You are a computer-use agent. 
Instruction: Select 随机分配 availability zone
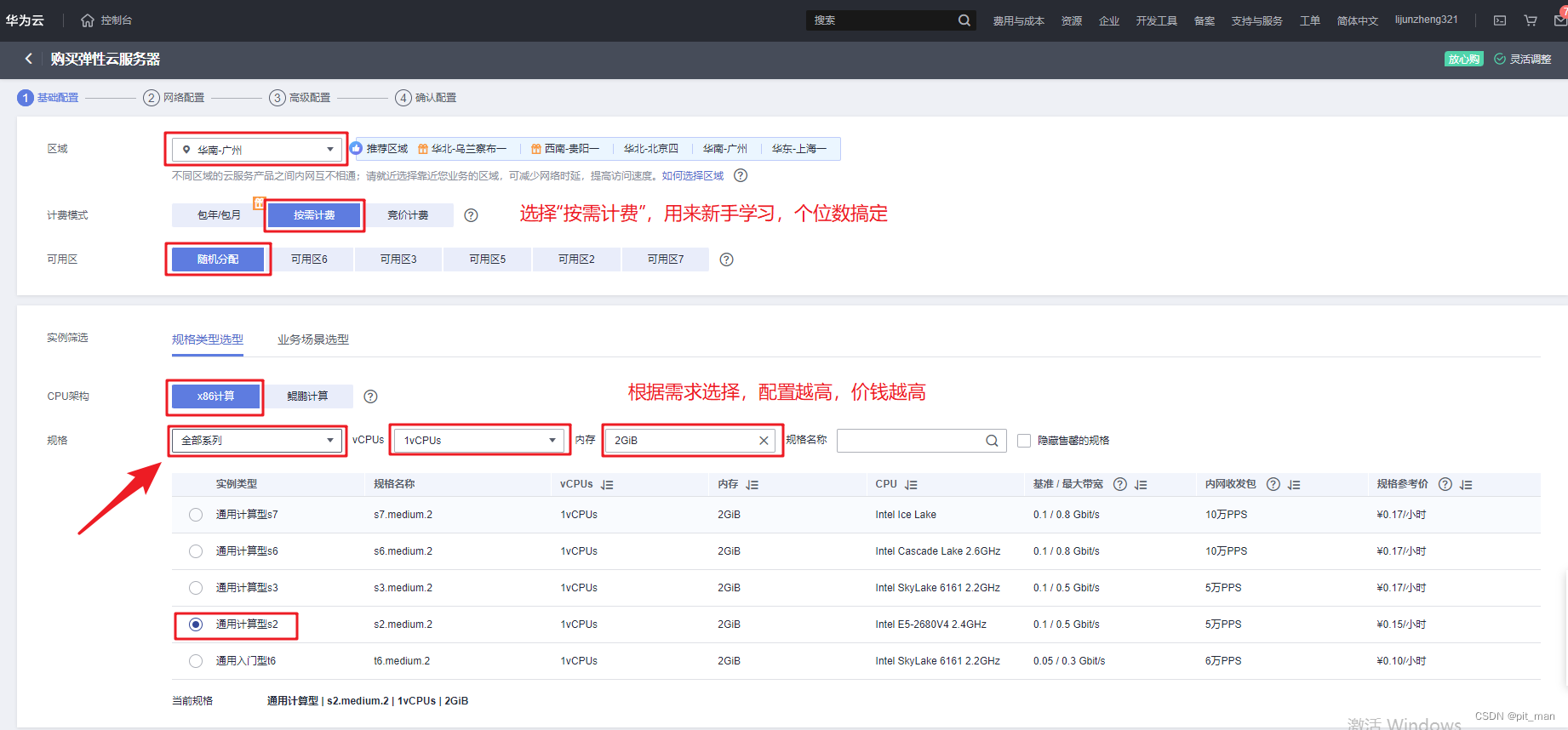[218, 259]
